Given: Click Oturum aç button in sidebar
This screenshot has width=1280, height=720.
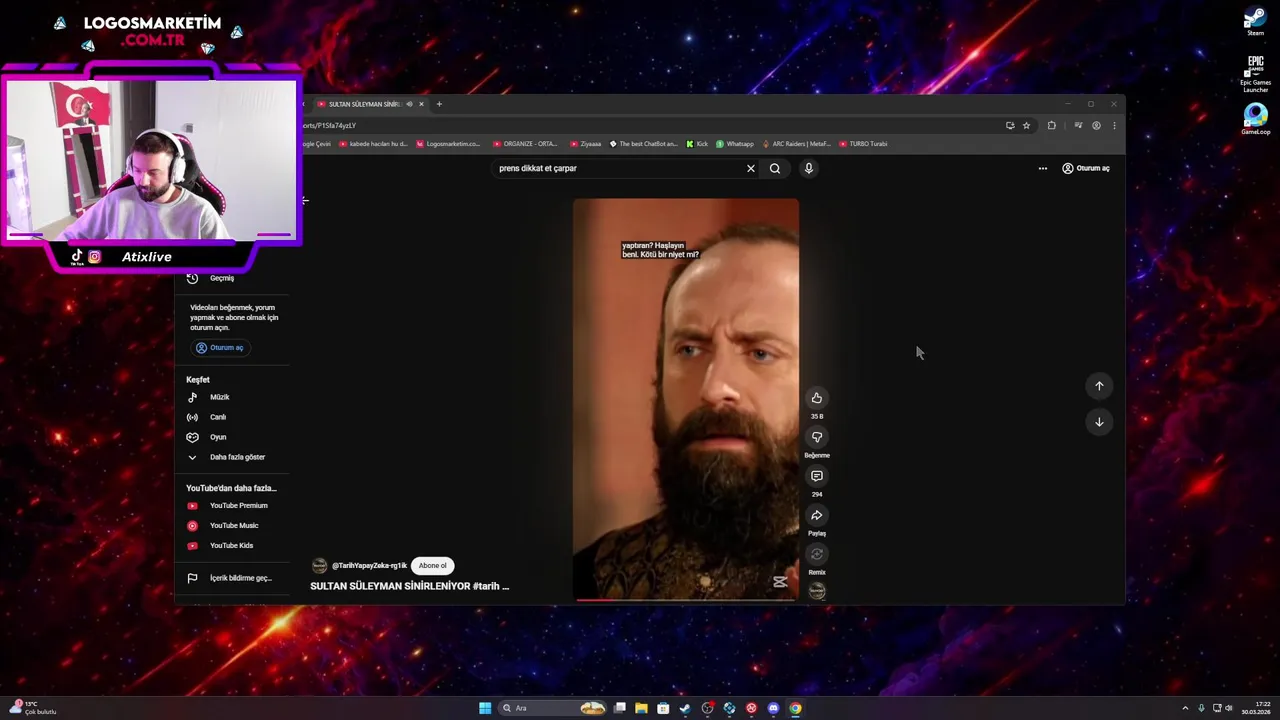Looking at the screenshot, I should pyautogui.click(x=220, y=348).
